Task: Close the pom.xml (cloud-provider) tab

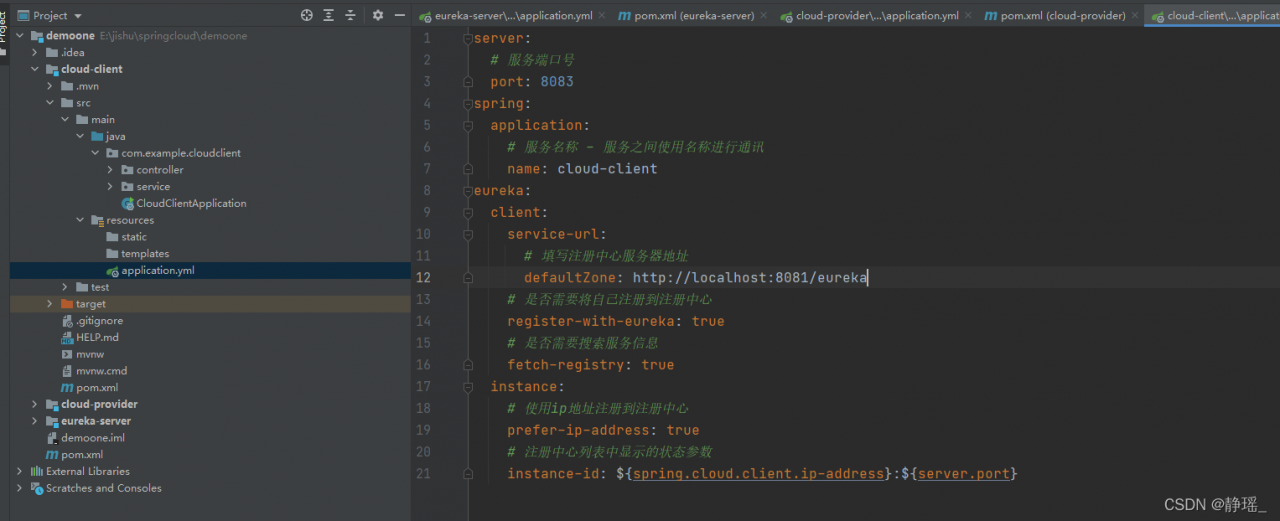Action: [1135, 16]
